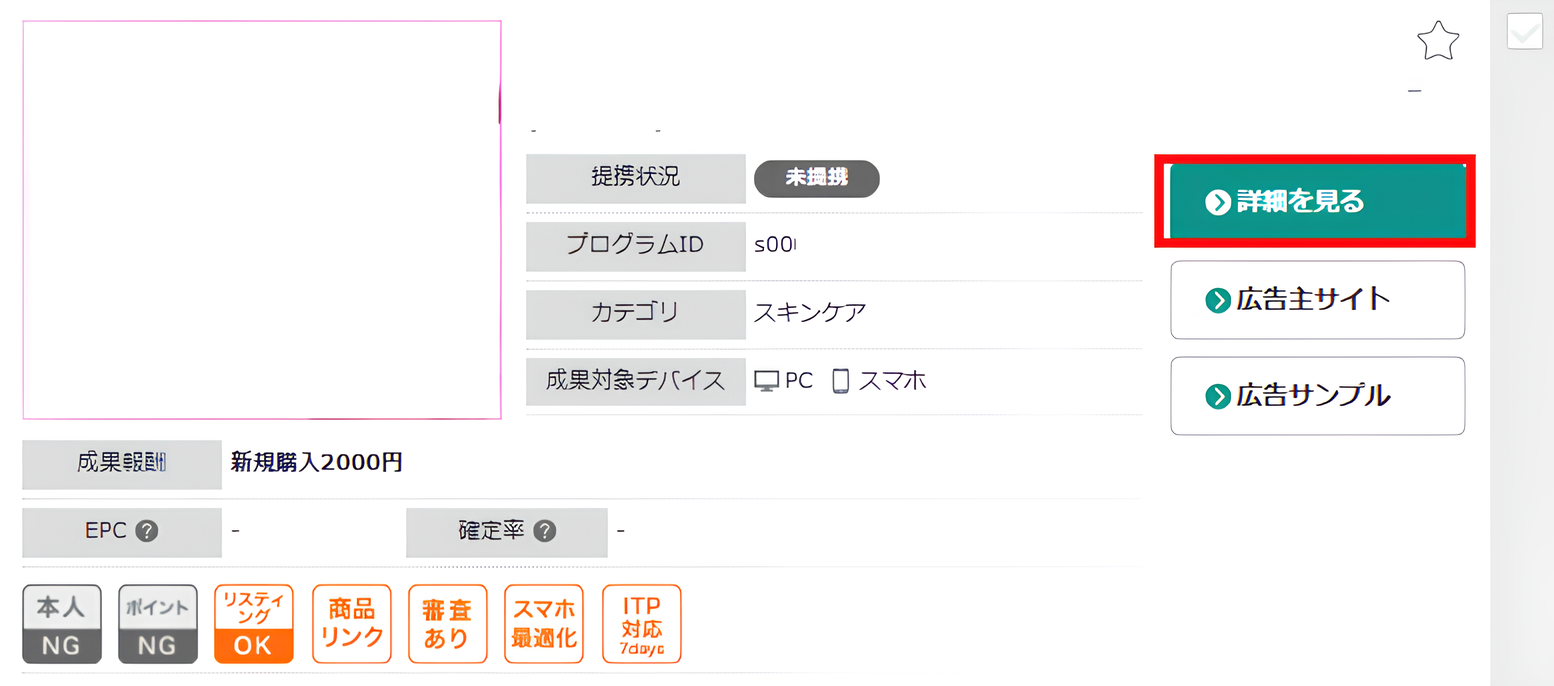
Task: Click the 確定率 help question mark icon
Action: coord(545,531)
